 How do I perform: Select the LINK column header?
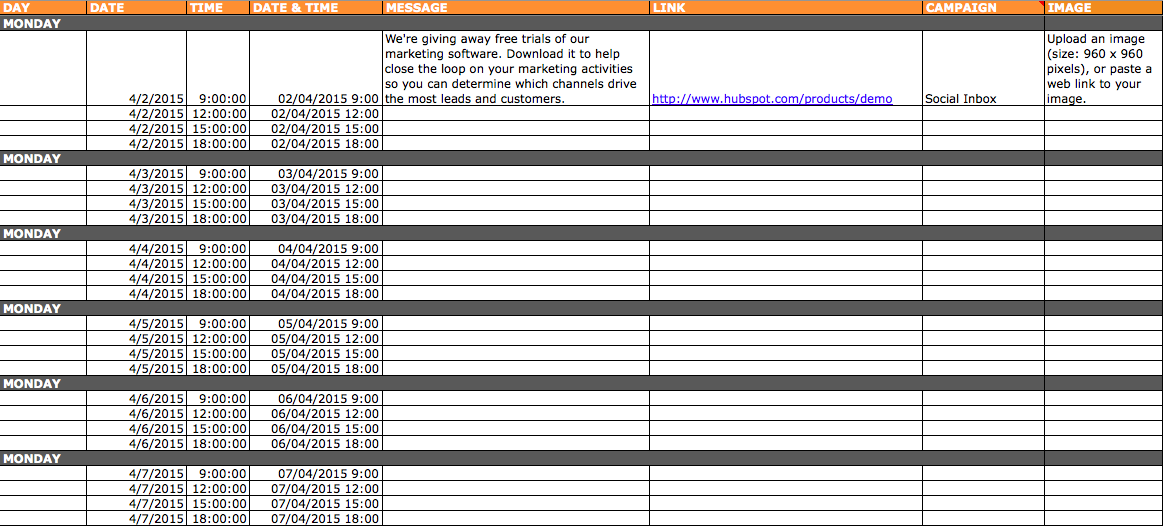click(x=786, y=7)
